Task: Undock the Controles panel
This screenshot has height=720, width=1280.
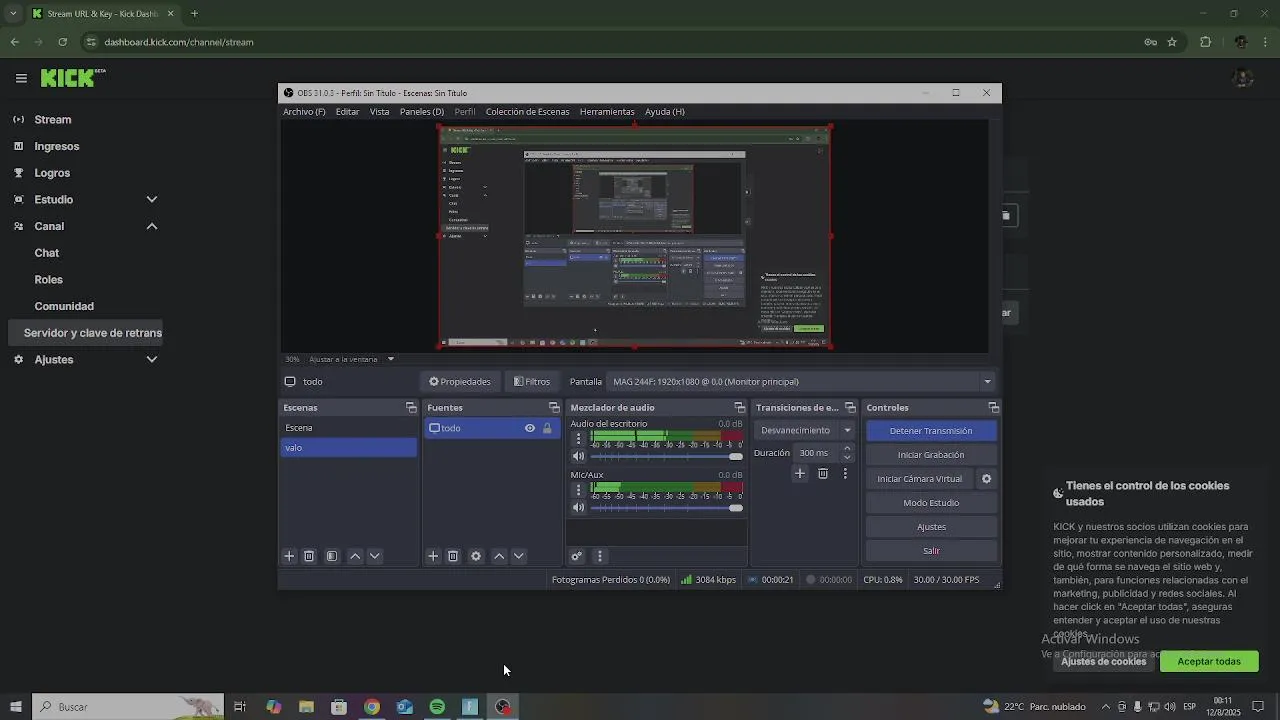Action: click(994, 408)
